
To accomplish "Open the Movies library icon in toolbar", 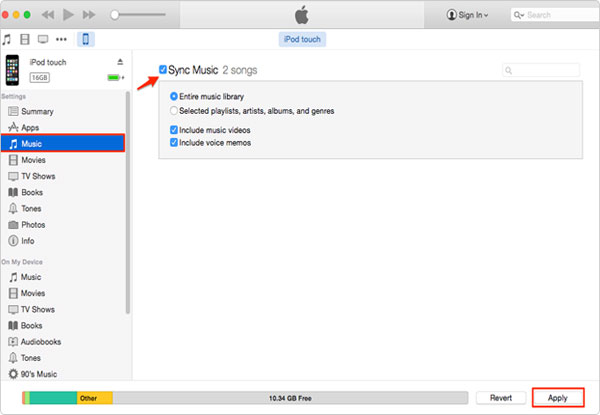I will click(25, 39).
